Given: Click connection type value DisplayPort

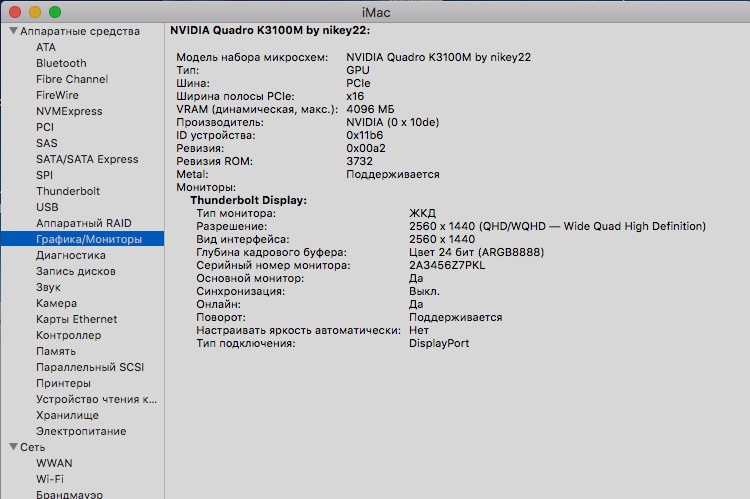Looking at the screenshot, I should pos(439,343).
